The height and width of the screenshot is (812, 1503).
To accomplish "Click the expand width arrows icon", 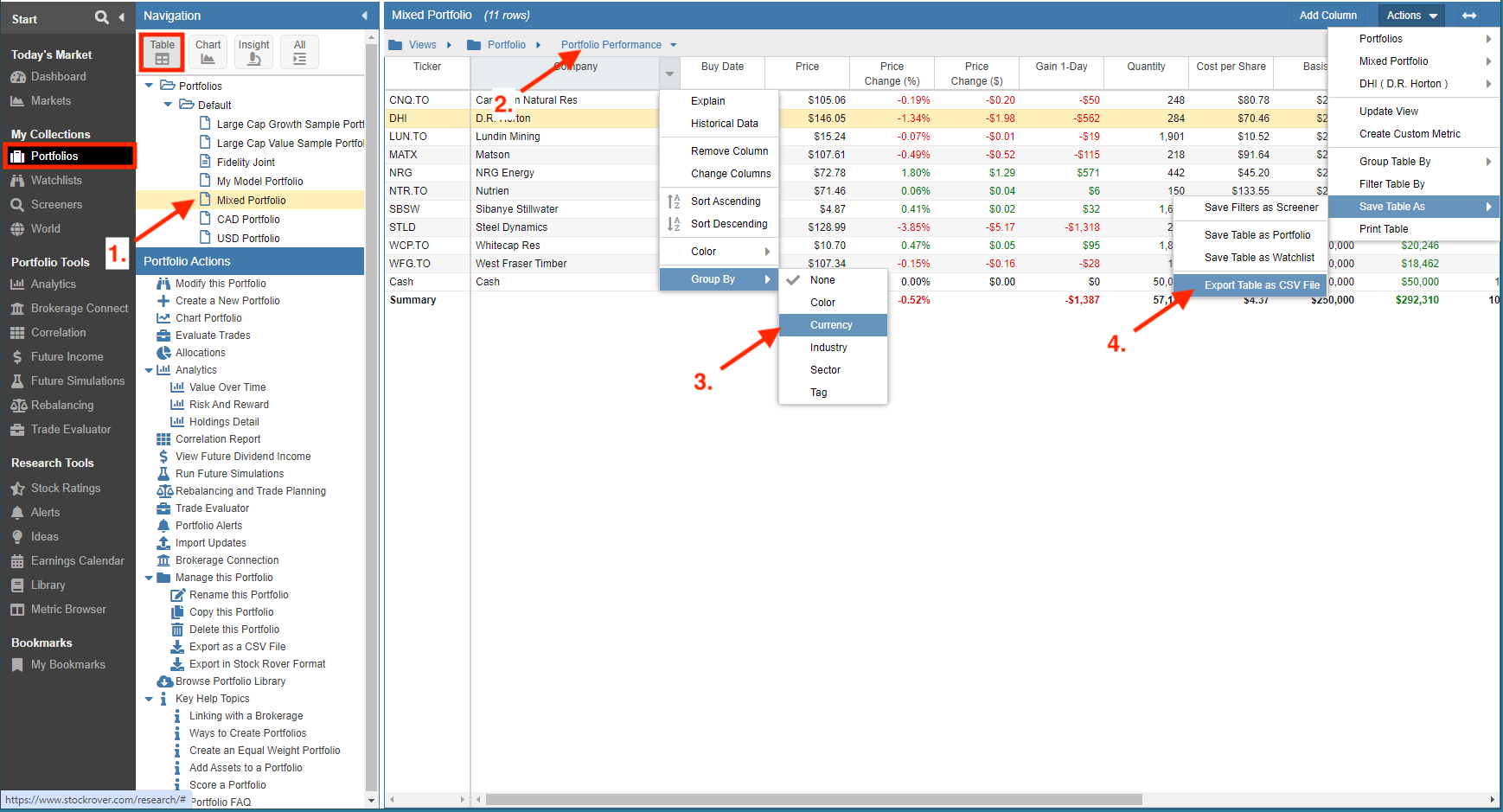I will [x=1469, y=16].
